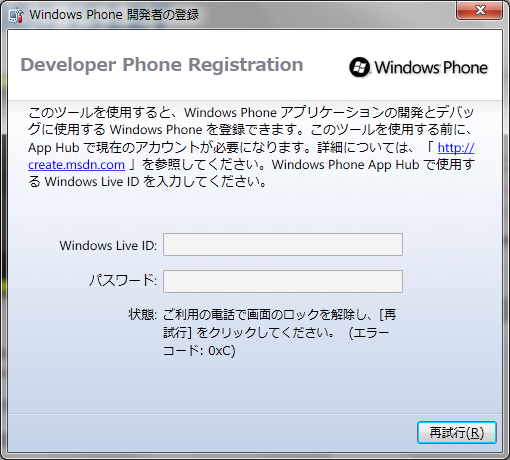This screenshot has height=460, width=510.
Task: Focus the Windows Live ID input field
Action: 283,245
